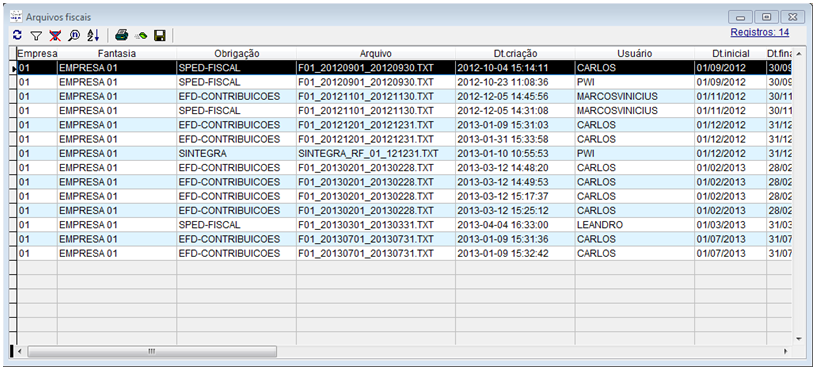
Task: Select the row created 2012-10-04 15:14:11
Action: [404, 68]
